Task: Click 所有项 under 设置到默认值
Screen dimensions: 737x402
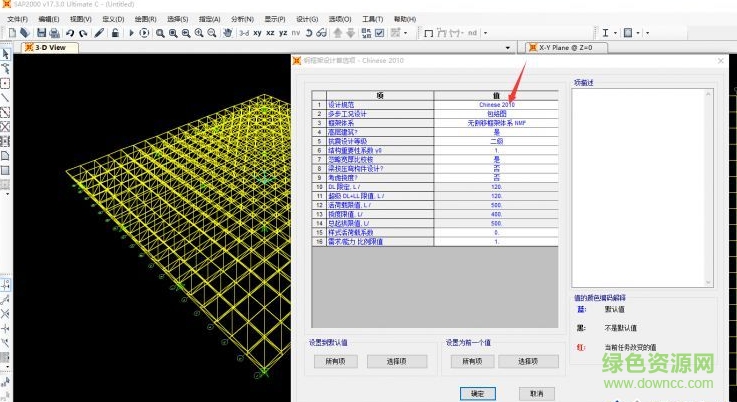Action: point(332,361)
